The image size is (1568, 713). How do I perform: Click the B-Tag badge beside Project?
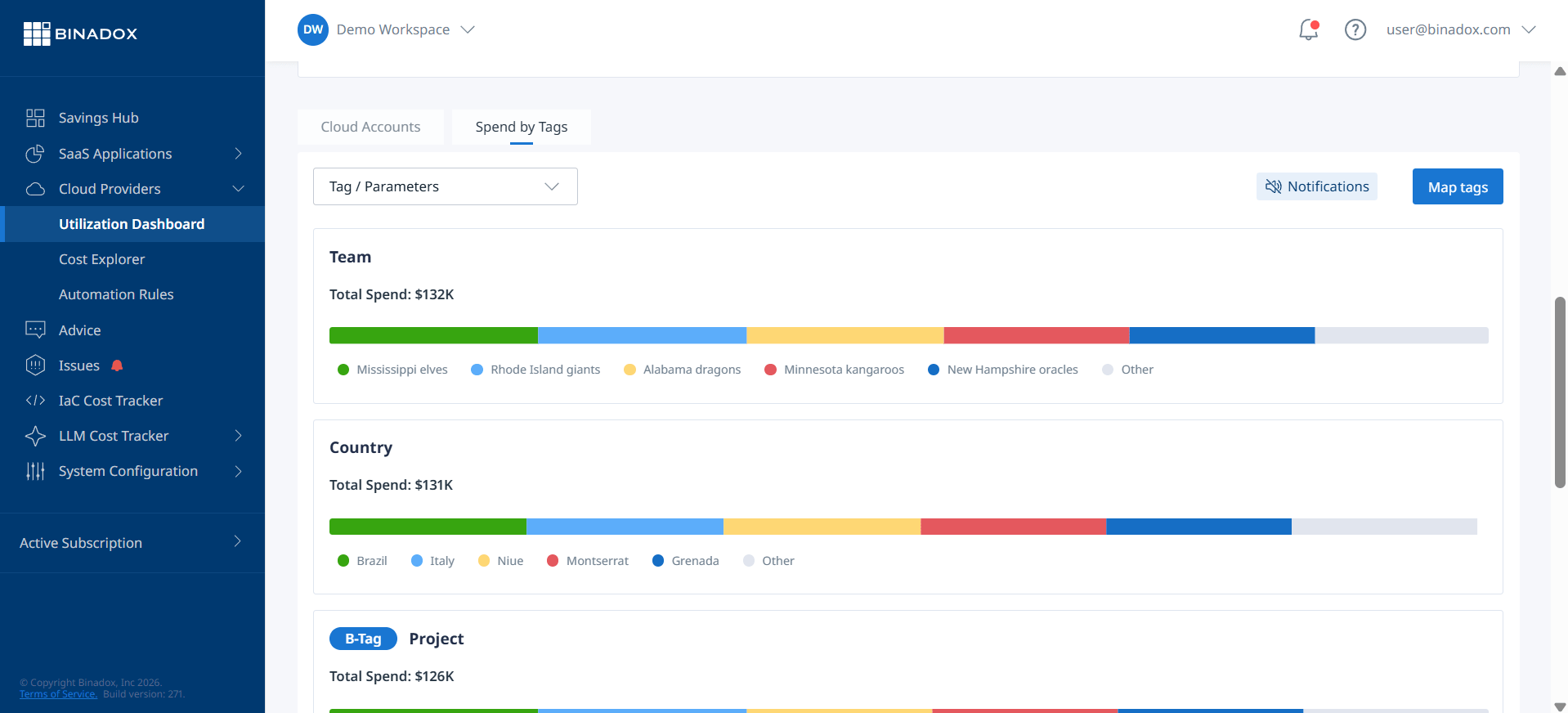(363, 639)
